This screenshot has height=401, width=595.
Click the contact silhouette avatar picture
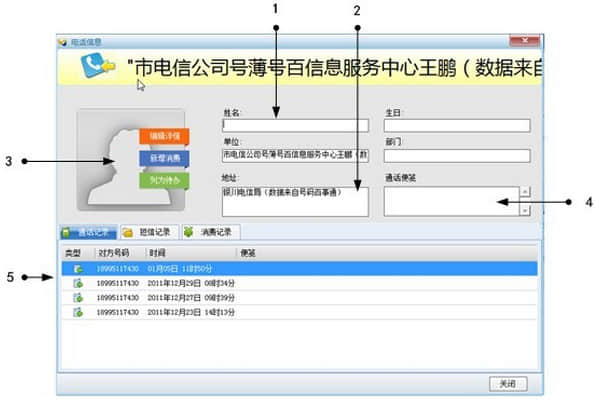tap(131, 160)
